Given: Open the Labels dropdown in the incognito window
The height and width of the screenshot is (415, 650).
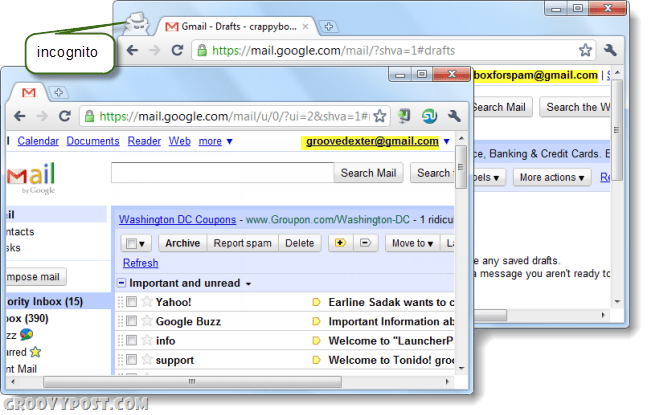Looking at the screenshot, I should point(488,177).
